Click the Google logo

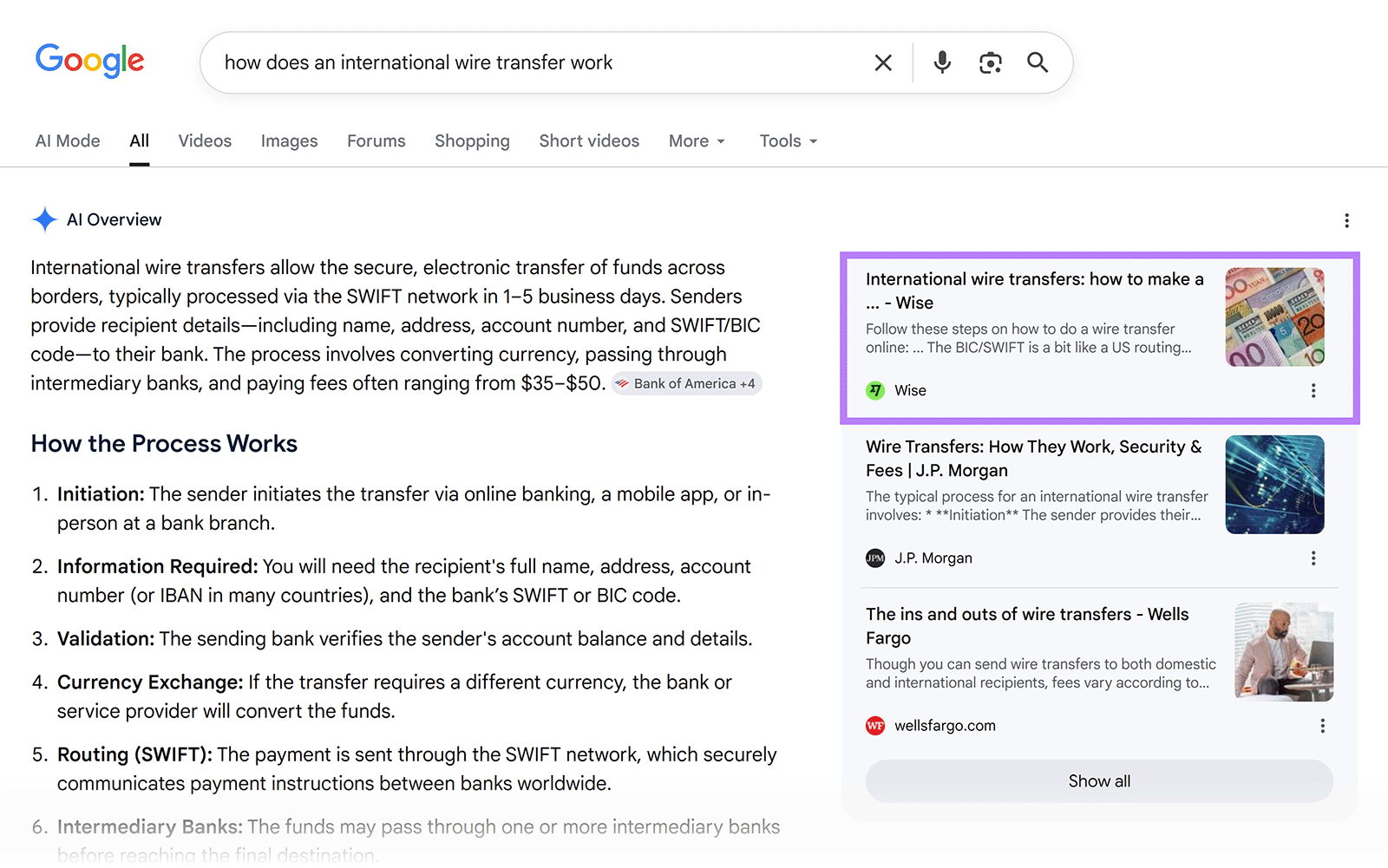(x=89, y=61)
